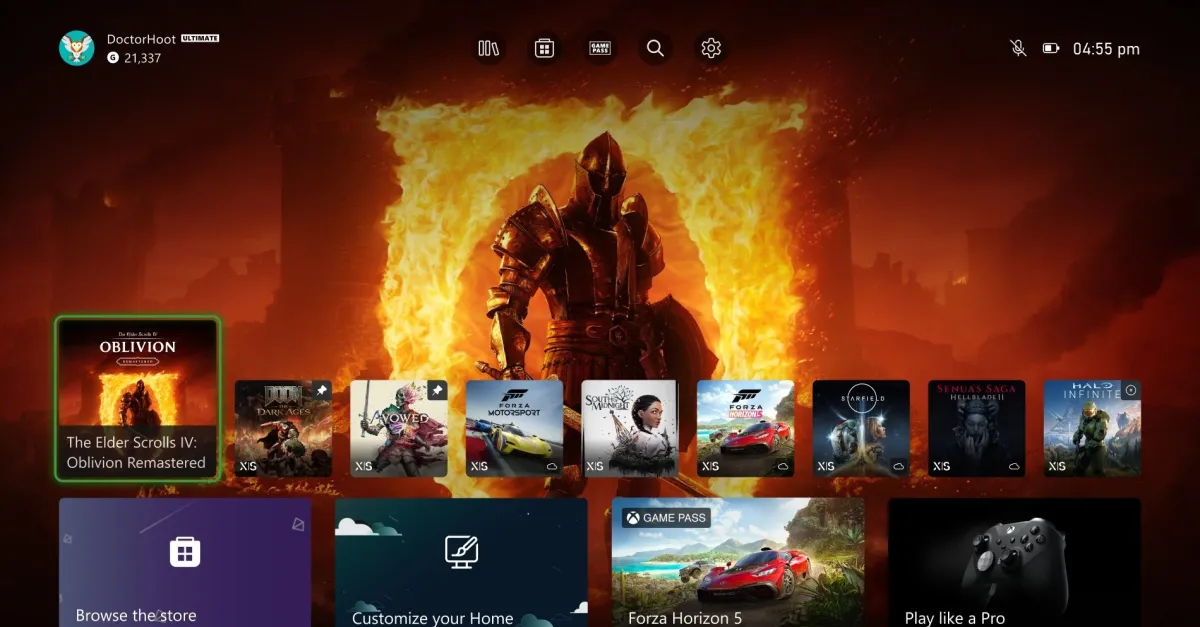The height and width of the screenshot is (627, 1200).
Task: Click the controller battery indicator
Action: click(1049, 47)
